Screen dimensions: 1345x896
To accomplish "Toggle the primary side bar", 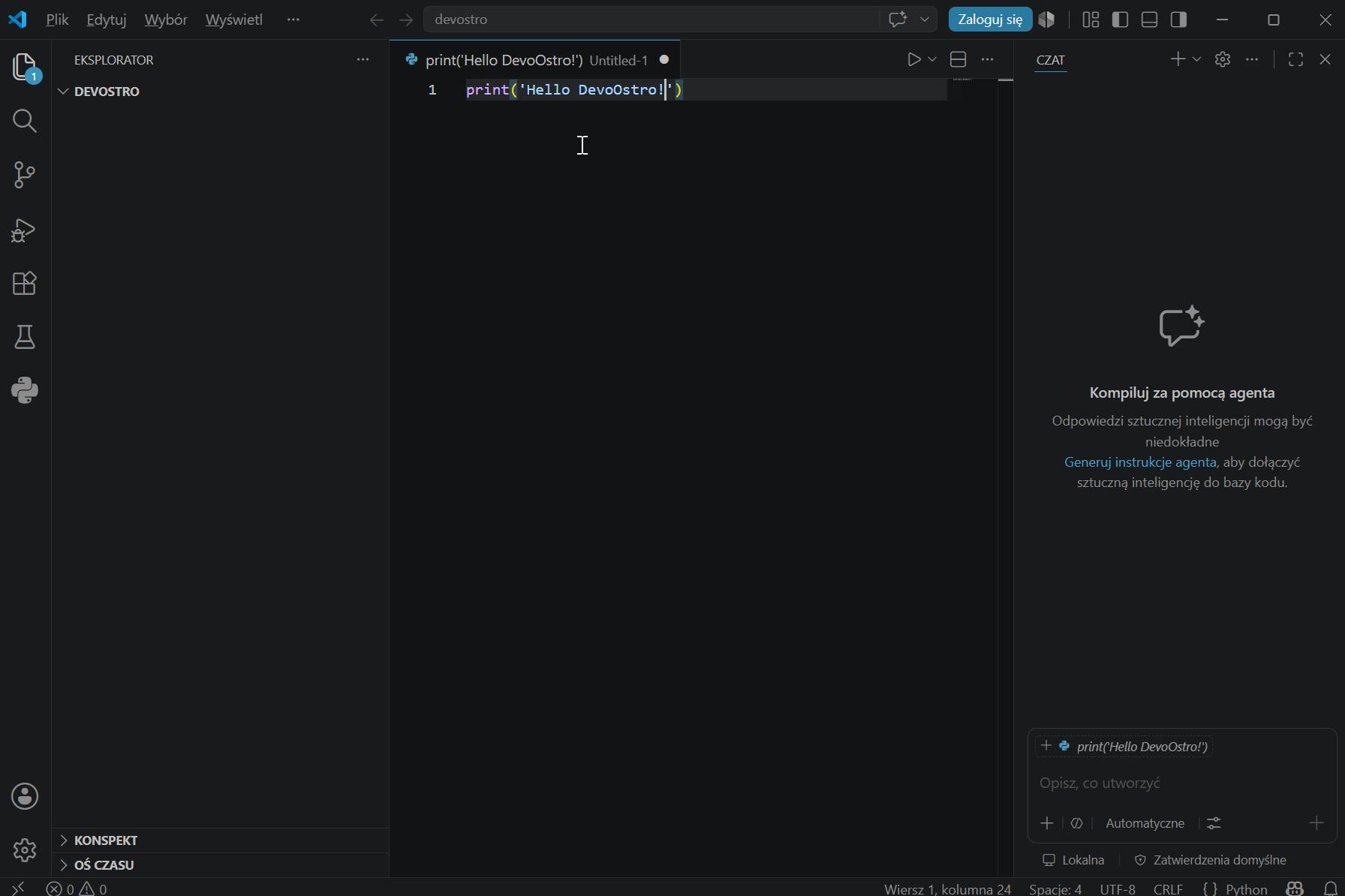I will coord(1120,20).
